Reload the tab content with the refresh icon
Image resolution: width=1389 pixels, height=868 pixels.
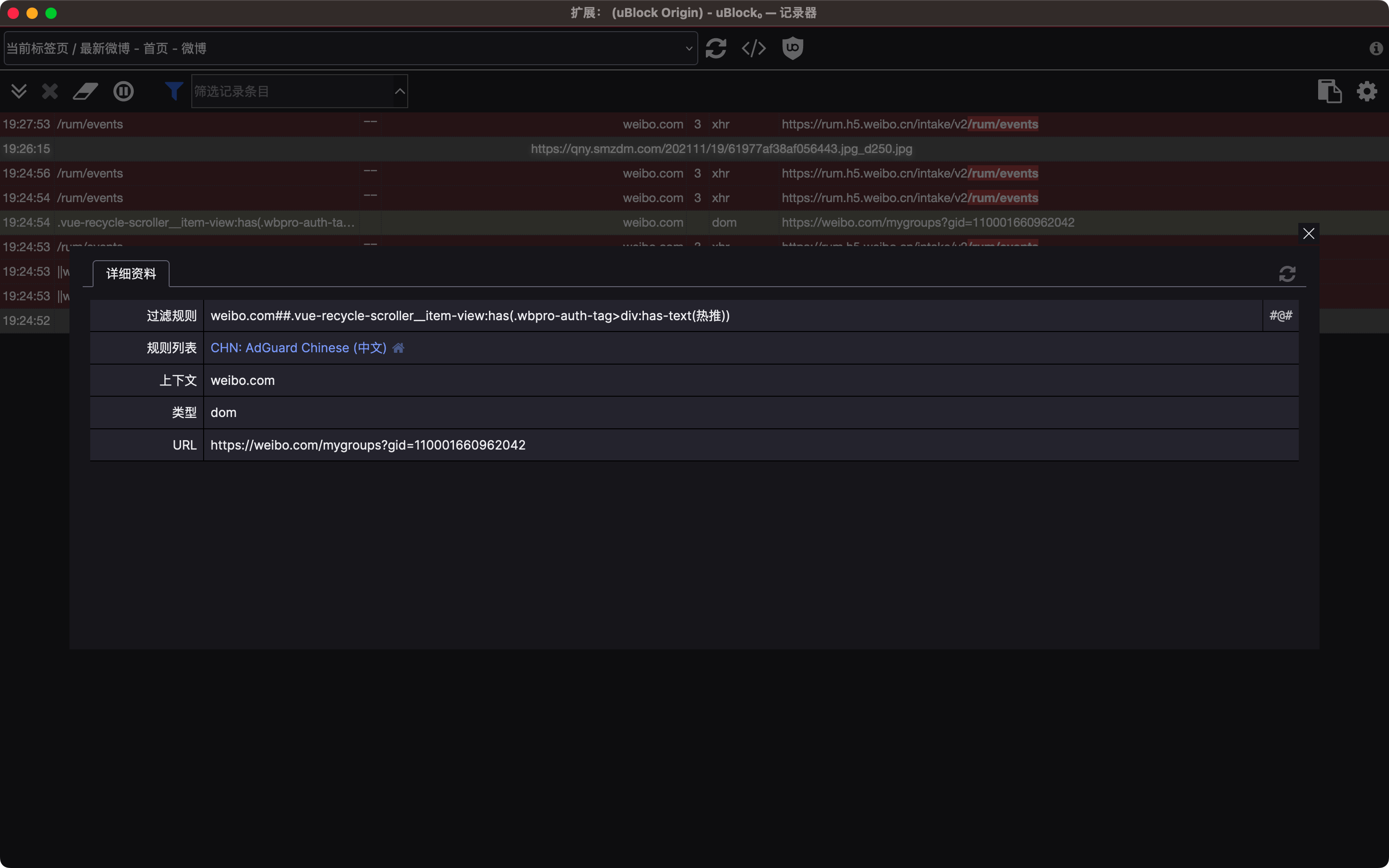(715, 48)
